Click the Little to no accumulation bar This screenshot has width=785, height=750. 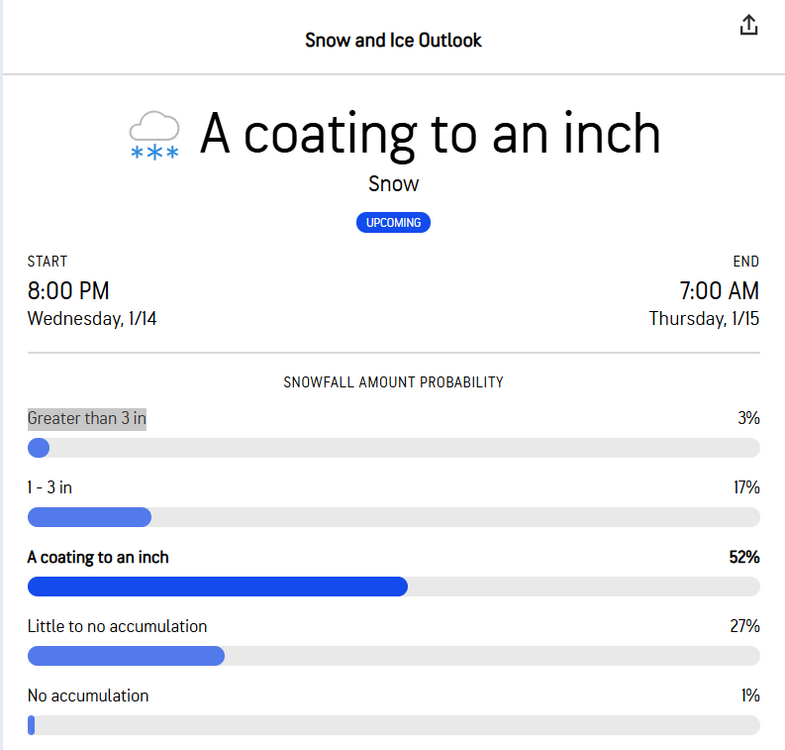[393, 656]
